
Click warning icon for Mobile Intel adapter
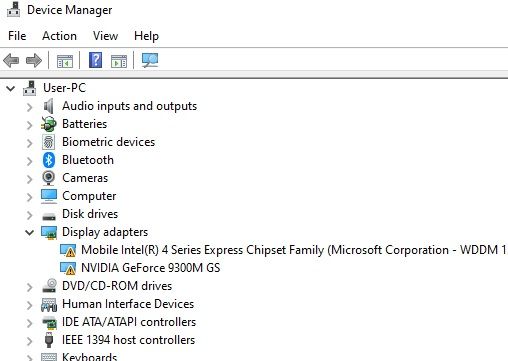pyautogui.click(x=68, y=250)
